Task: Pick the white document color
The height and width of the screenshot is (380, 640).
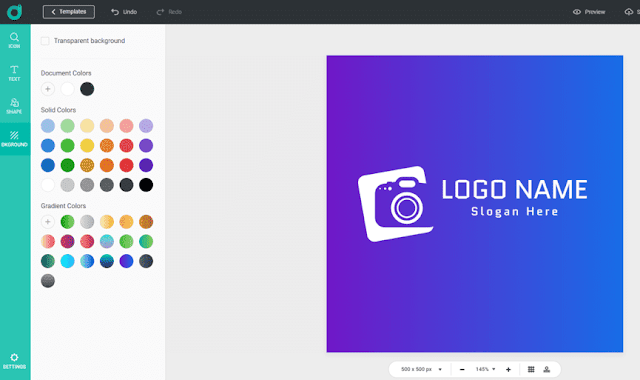Action: (x=67, y=89)
